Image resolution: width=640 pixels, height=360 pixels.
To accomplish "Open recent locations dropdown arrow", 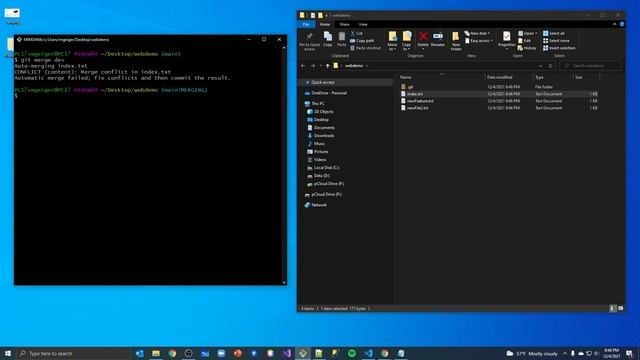I will (320, 66).
